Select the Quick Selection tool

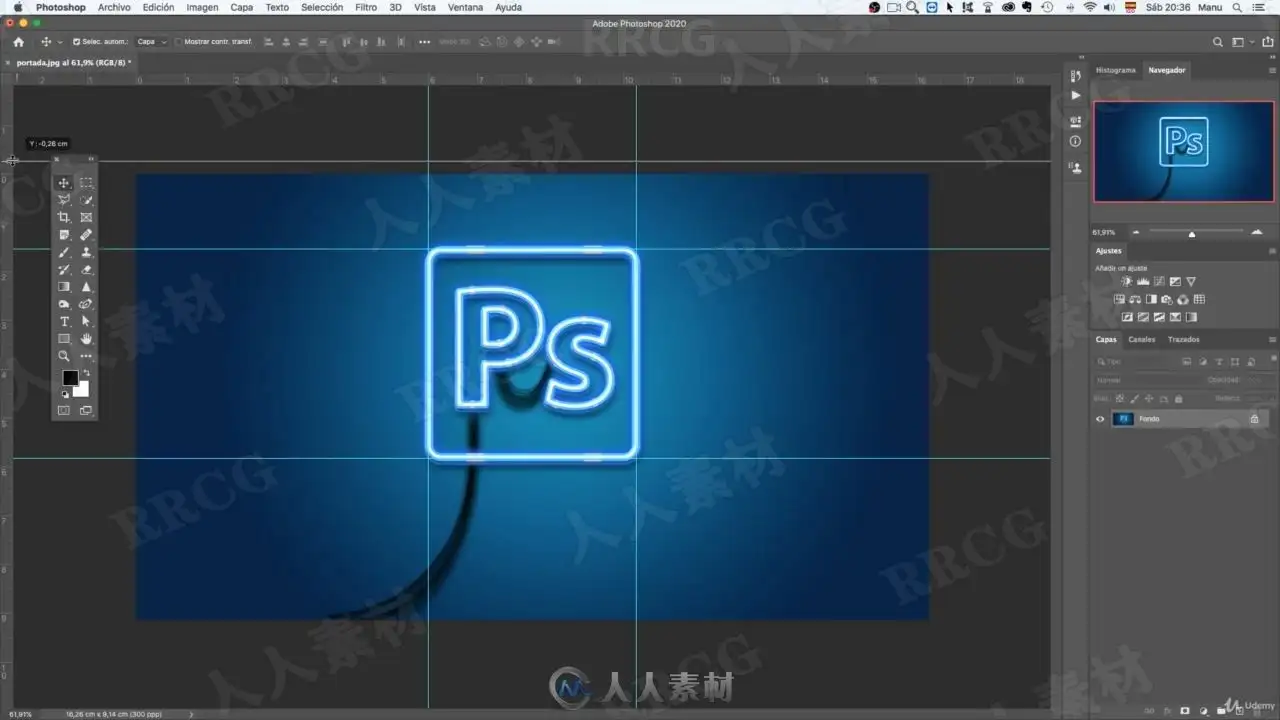pyautogui.click(x=86, y=200)
